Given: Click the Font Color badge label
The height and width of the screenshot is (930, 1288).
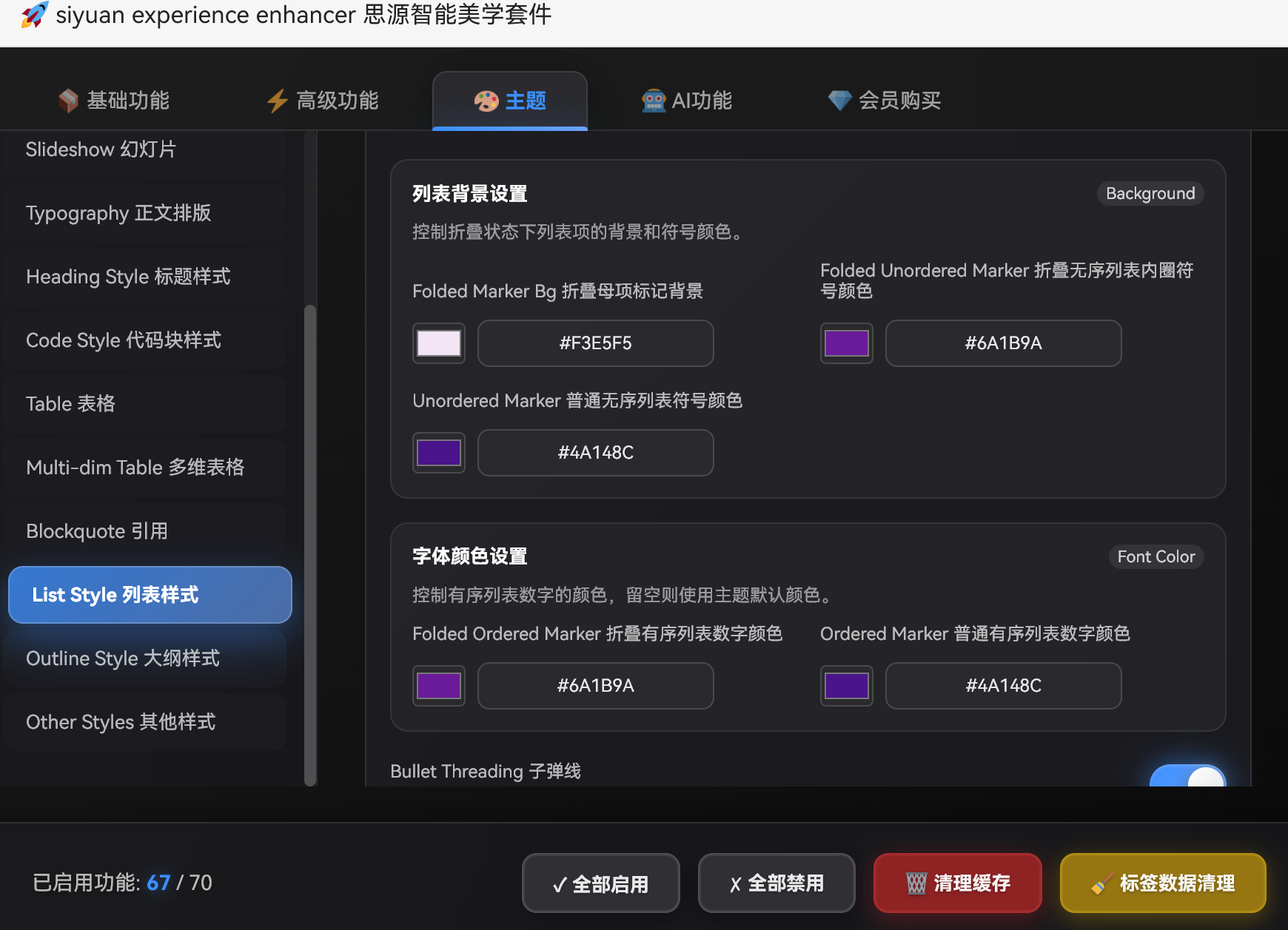Looking at the screenshot, I should tap(1156, 556).
